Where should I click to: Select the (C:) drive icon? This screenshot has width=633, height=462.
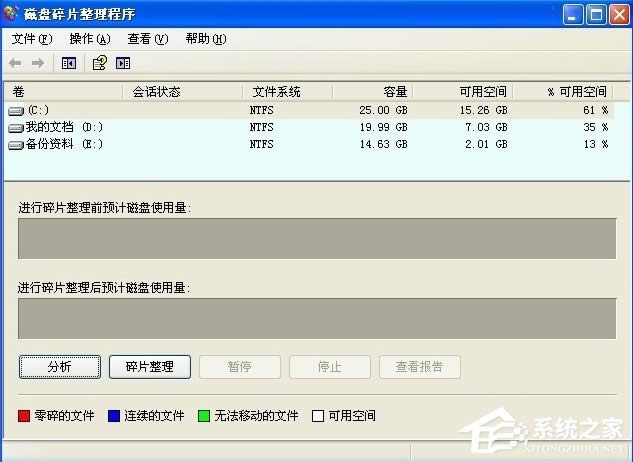click(x=16, y=110)
